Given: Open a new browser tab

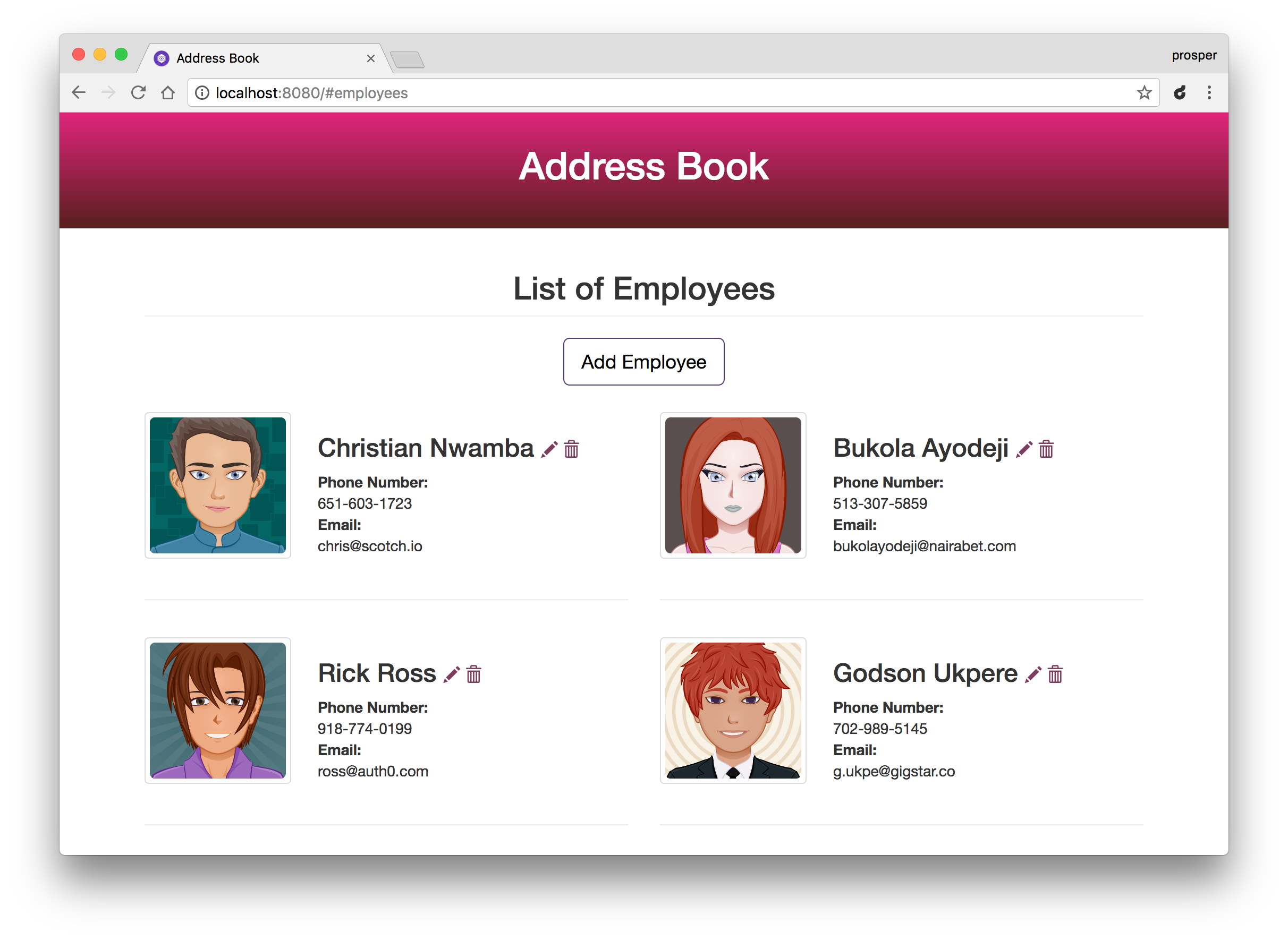Looking at the screenshot, I should tap(408, 59).
